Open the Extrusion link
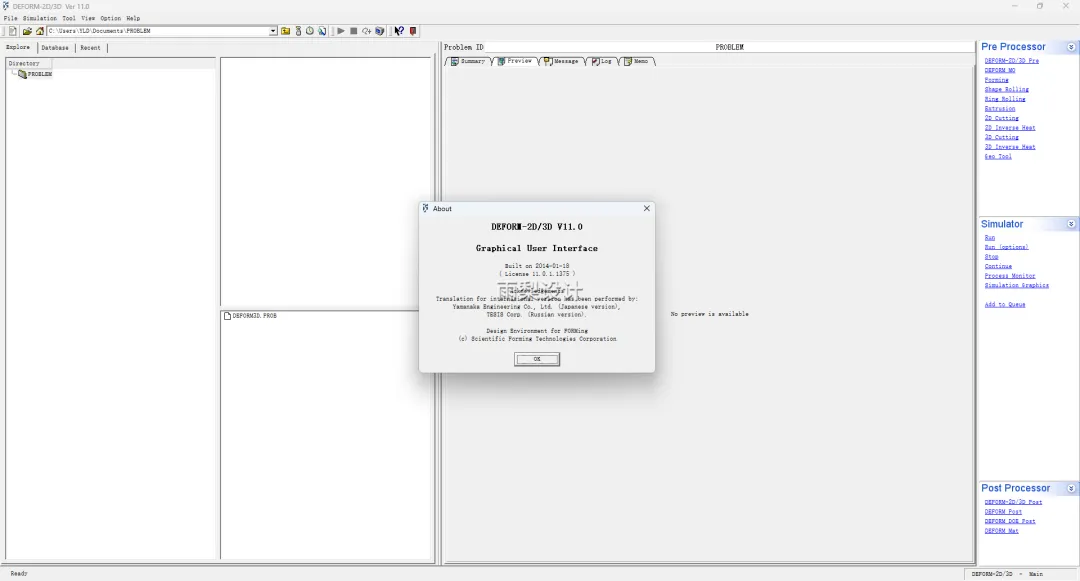The image size is (1080, 581). pos(999,109)
